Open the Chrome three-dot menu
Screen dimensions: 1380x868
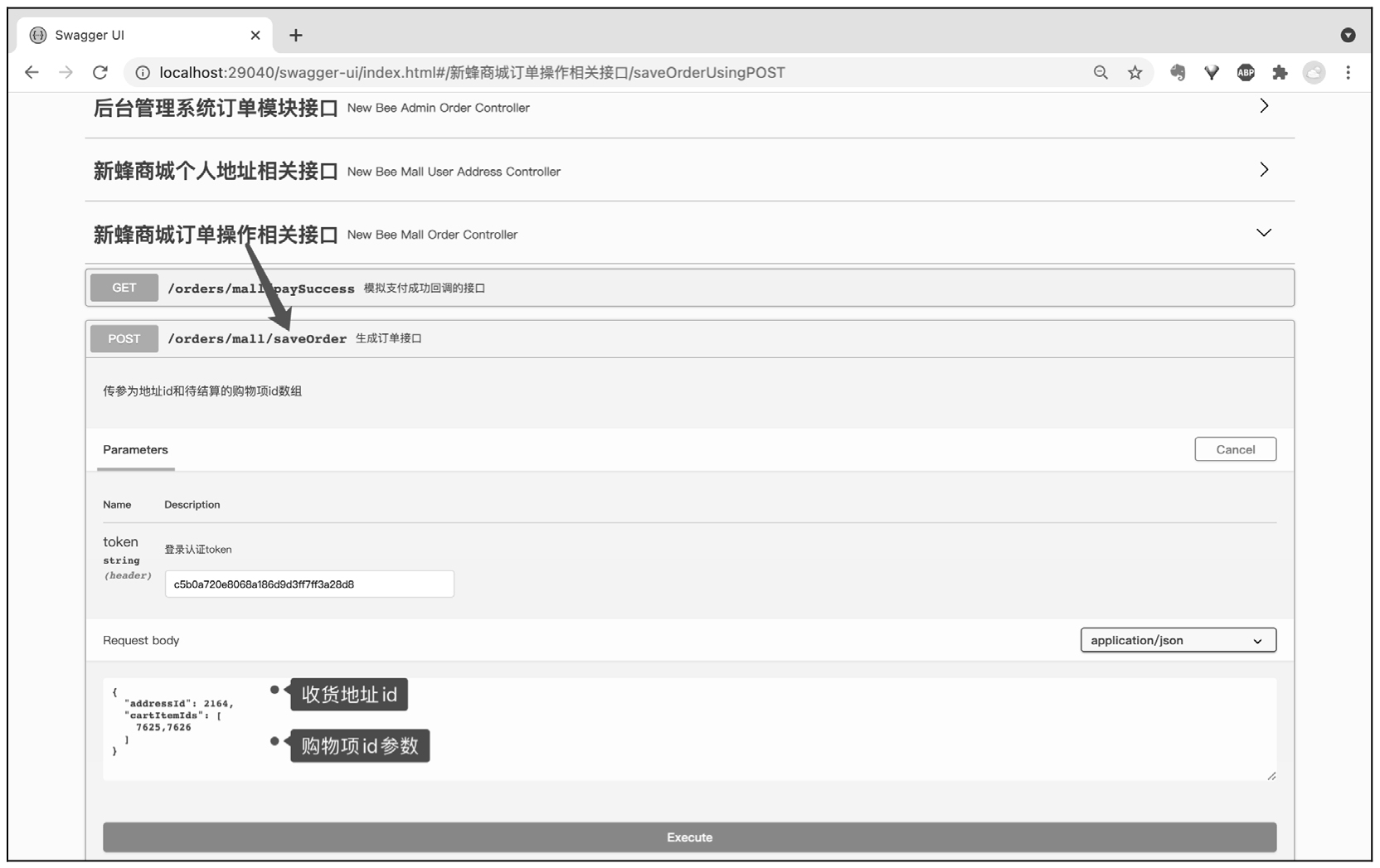[1348, 72]
